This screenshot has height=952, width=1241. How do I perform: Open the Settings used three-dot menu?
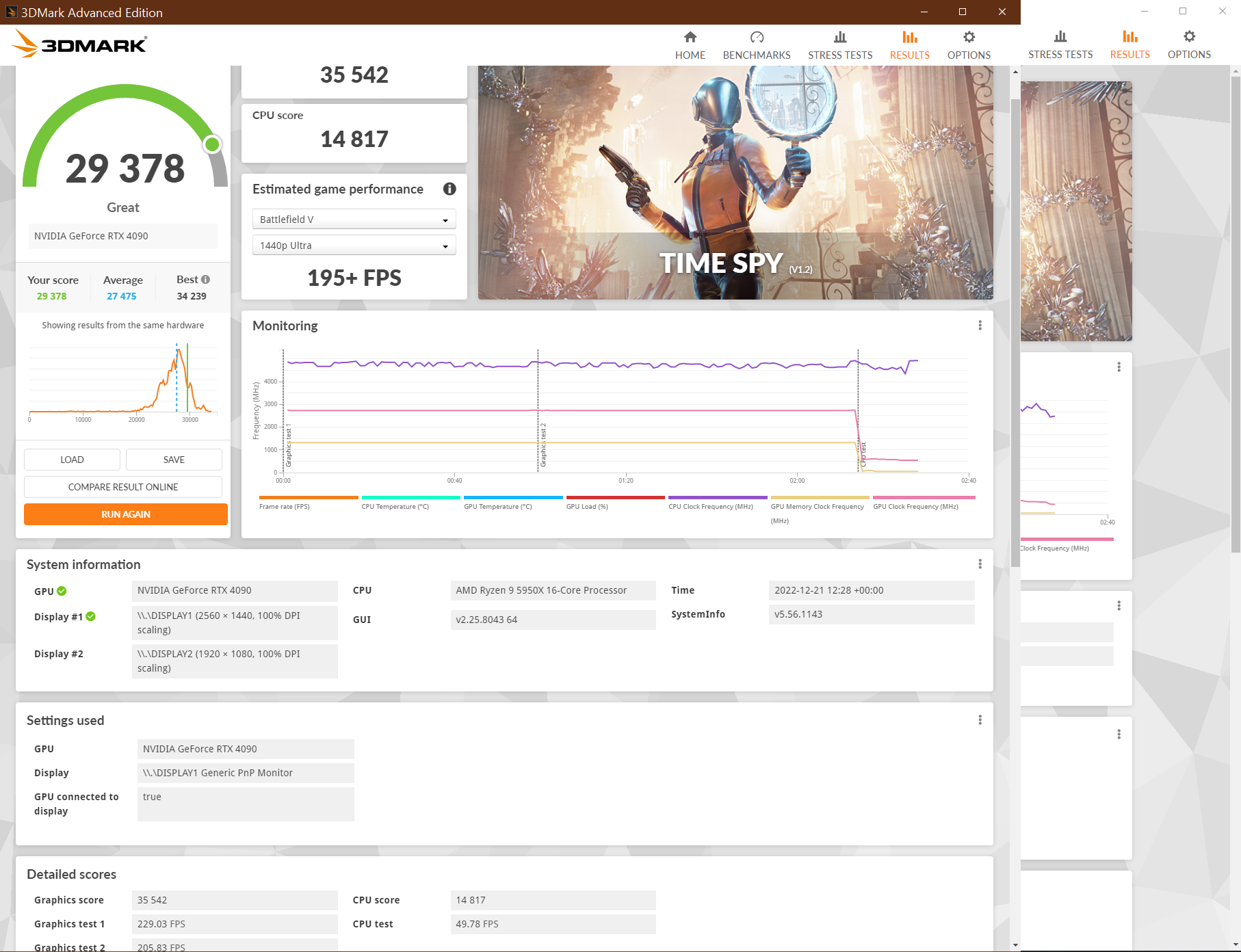(980, 719)
